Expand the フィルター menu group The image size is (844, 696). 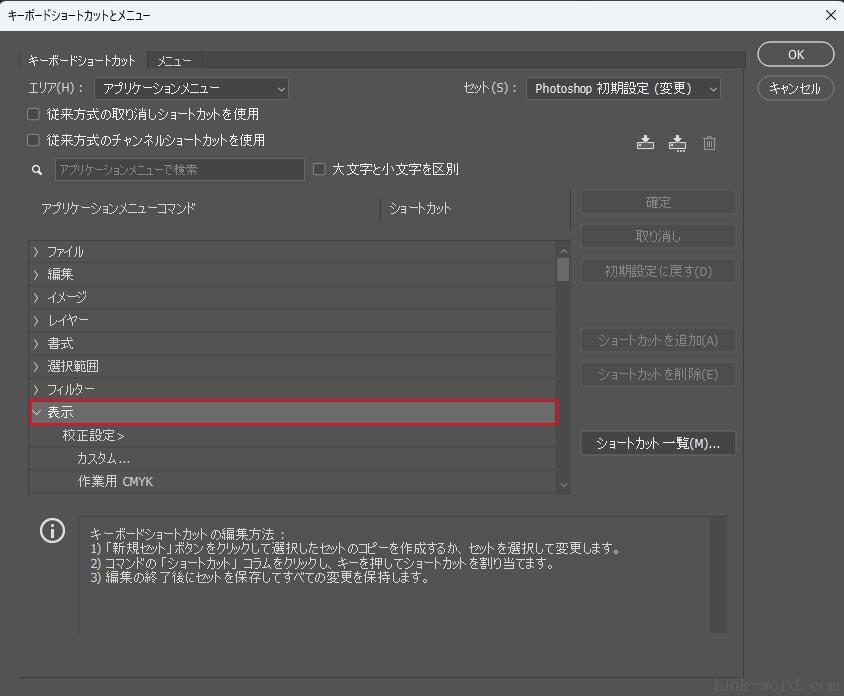37,389
